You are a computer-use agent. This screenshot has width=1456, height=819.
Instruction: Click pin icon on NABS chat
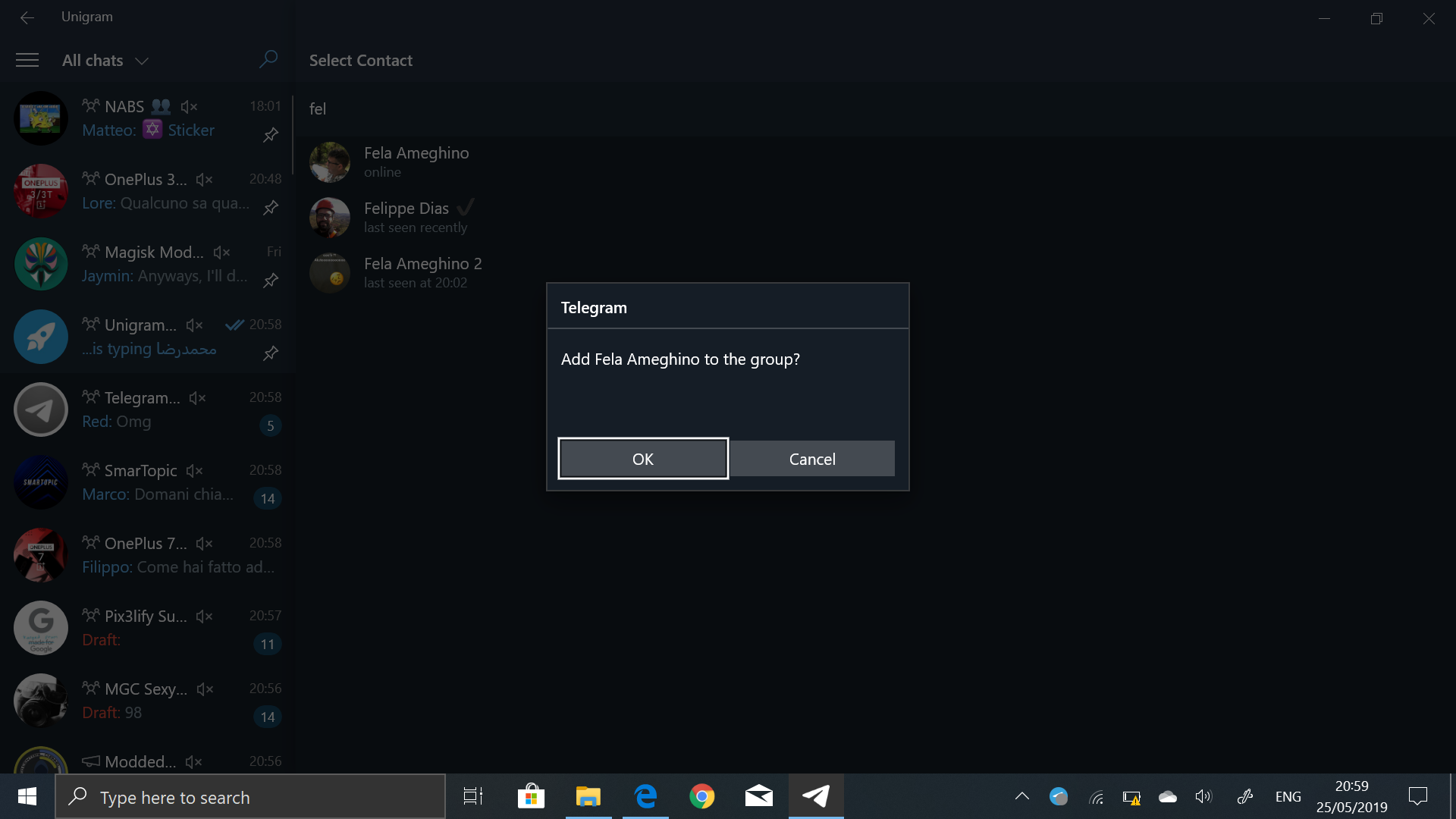coord(271,135)
